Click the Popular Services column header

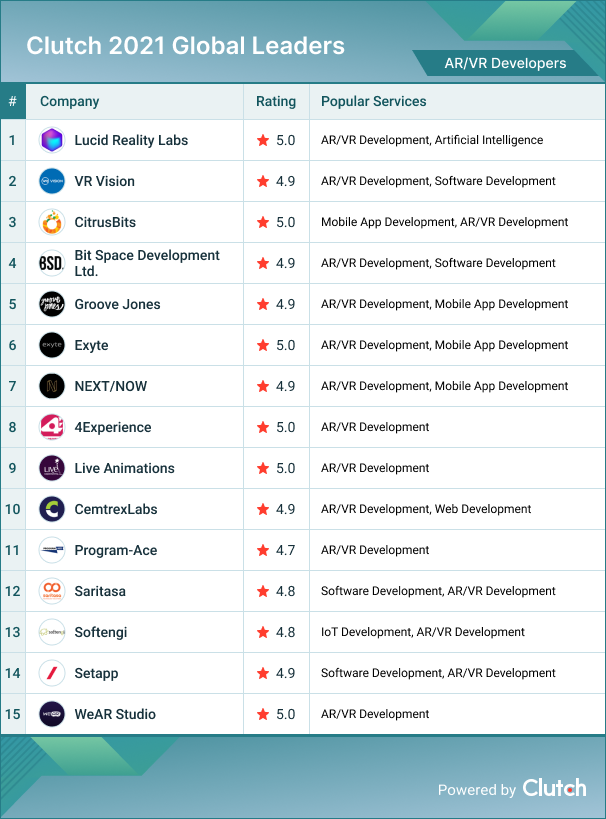coord(374,101)
